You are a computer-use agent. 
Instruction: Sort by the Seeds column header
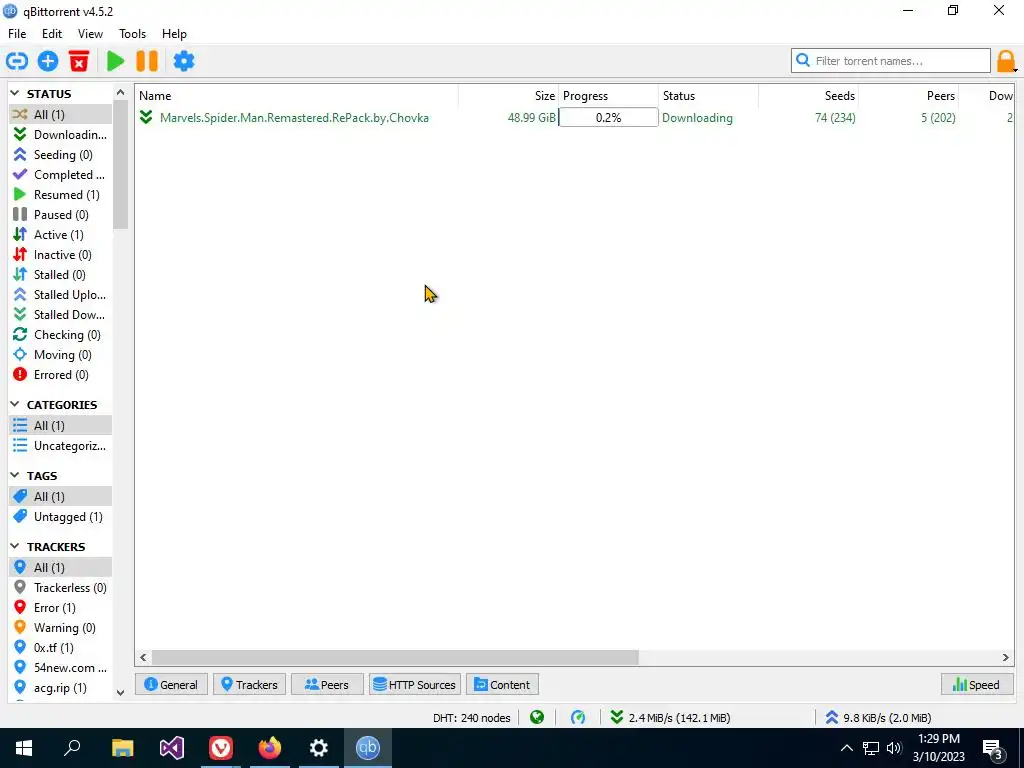808,96
